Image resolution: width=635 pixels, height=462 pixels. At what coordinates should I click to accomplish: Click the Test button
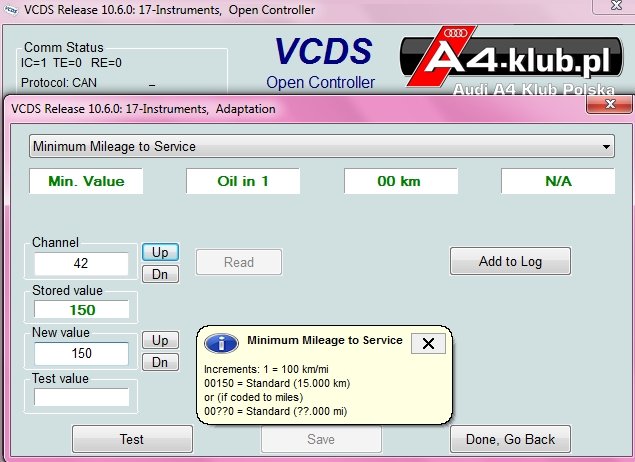[x=132, y=439]
